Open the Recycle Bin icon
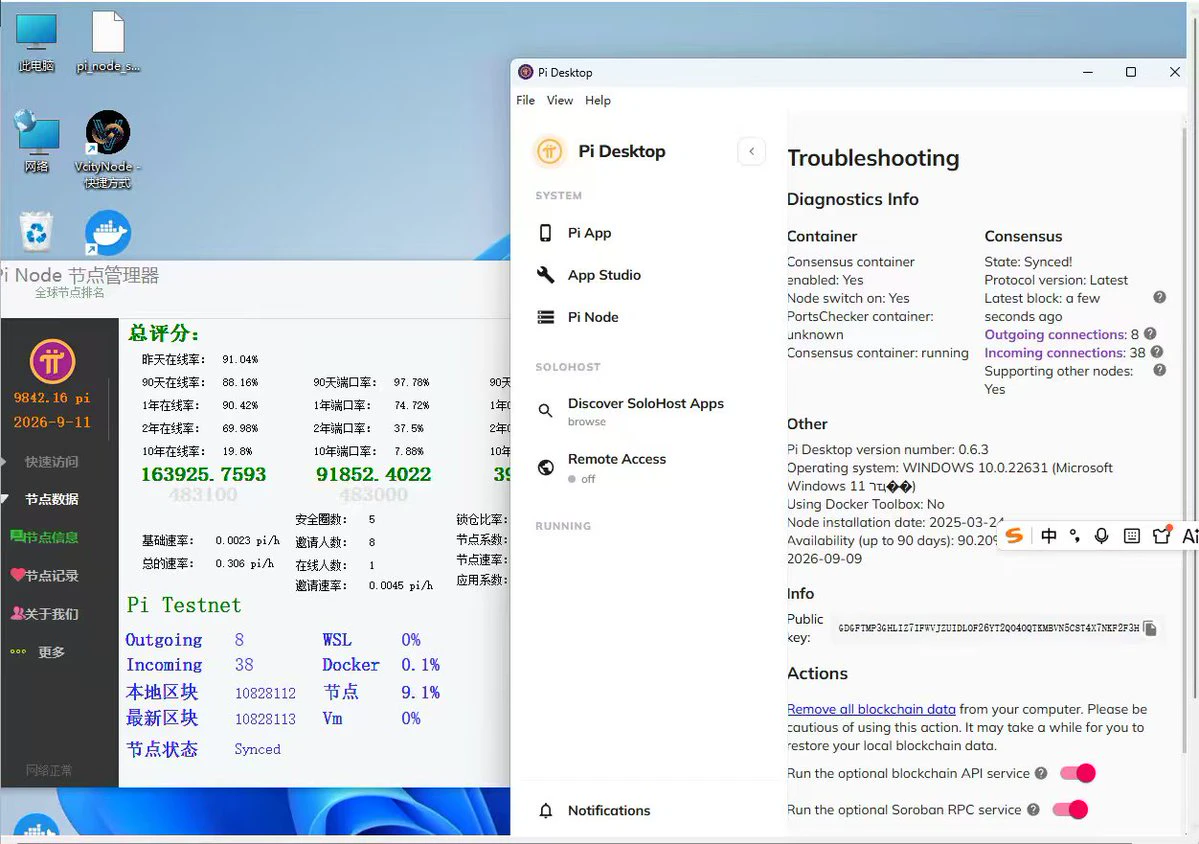1199x844 pixels. pos(36,232)
